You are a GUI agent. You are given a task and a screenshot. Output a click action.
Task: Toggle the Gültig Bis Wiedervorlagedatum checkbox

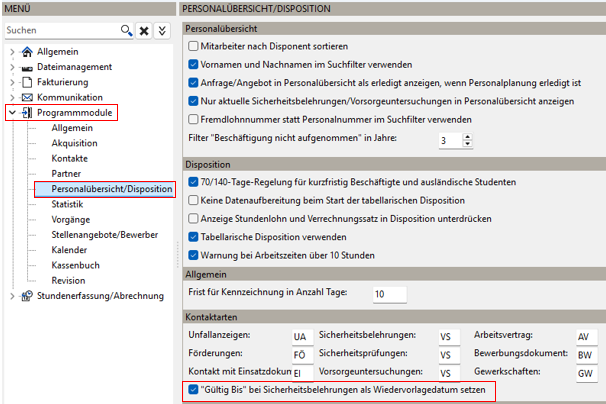pyautogui.click(x=193, y=389)
